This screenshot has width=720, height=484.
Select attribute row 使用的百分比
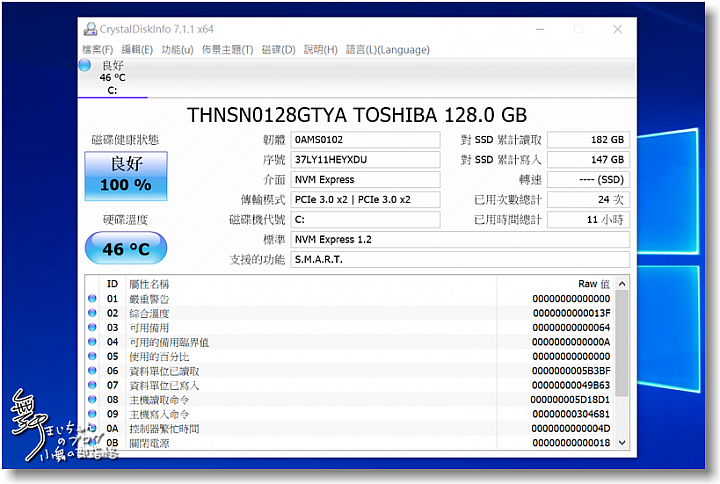pyautogui.click(x=349, y=356)
